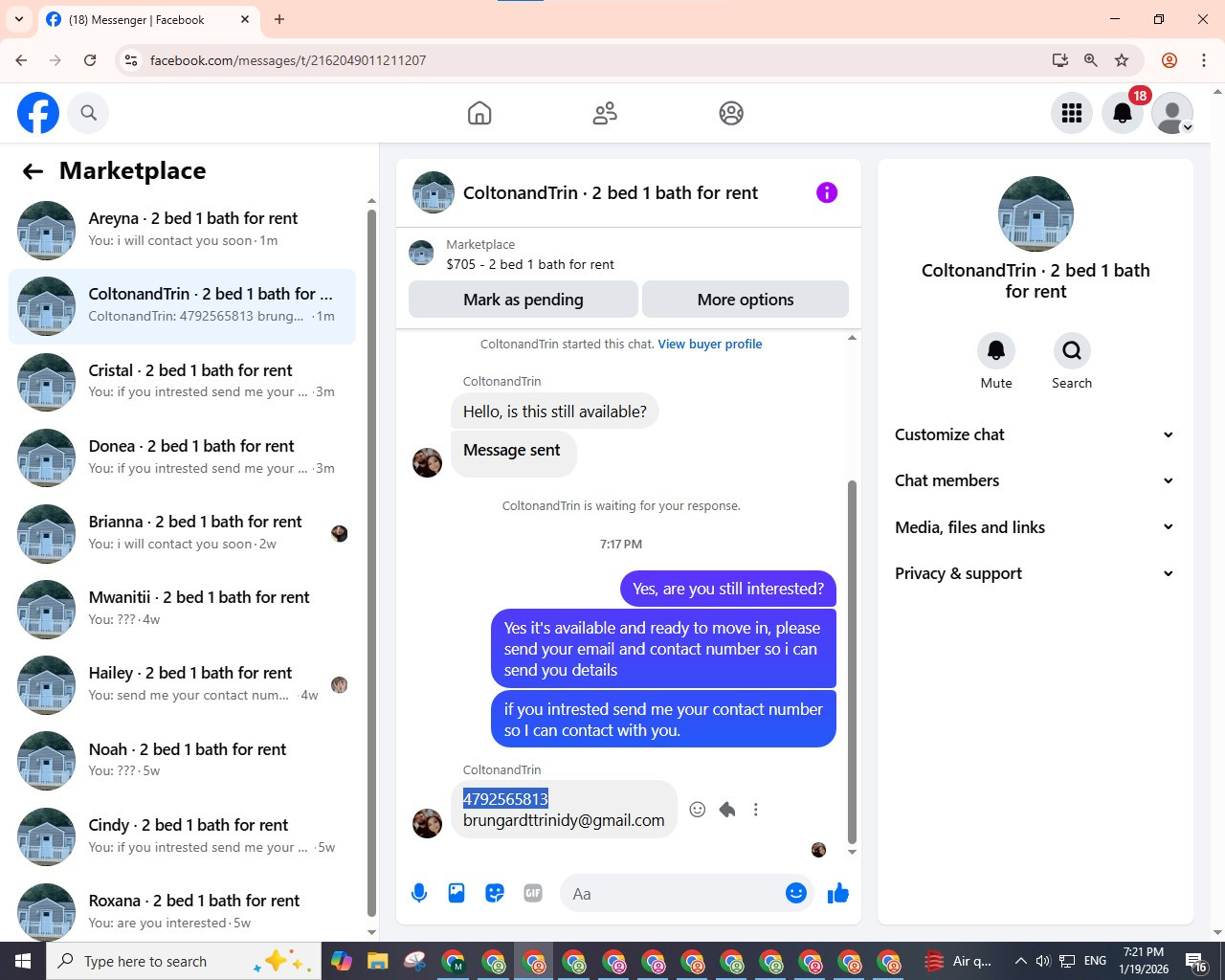The width and height of the screenshot is (1225, 980).
Task: Open the Facebook search magnifier
Action: [89, 113]
